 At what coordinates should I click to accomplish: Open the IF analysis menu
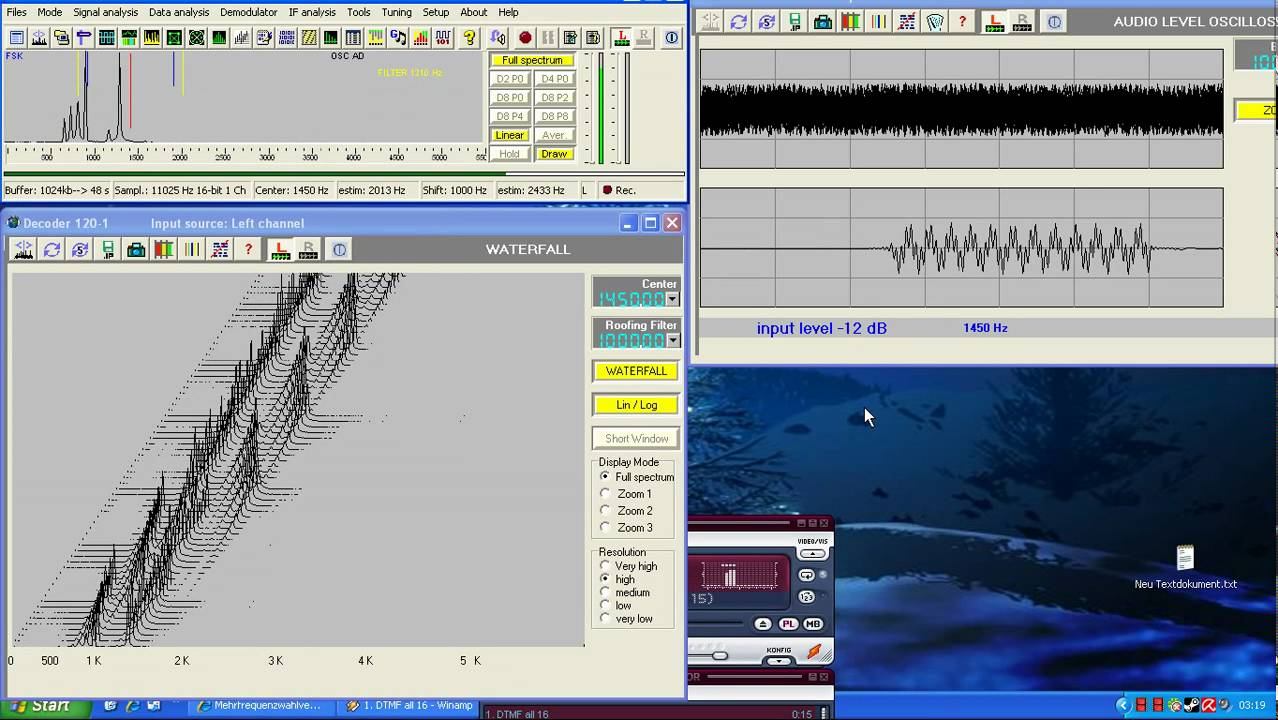coord(312,12)
